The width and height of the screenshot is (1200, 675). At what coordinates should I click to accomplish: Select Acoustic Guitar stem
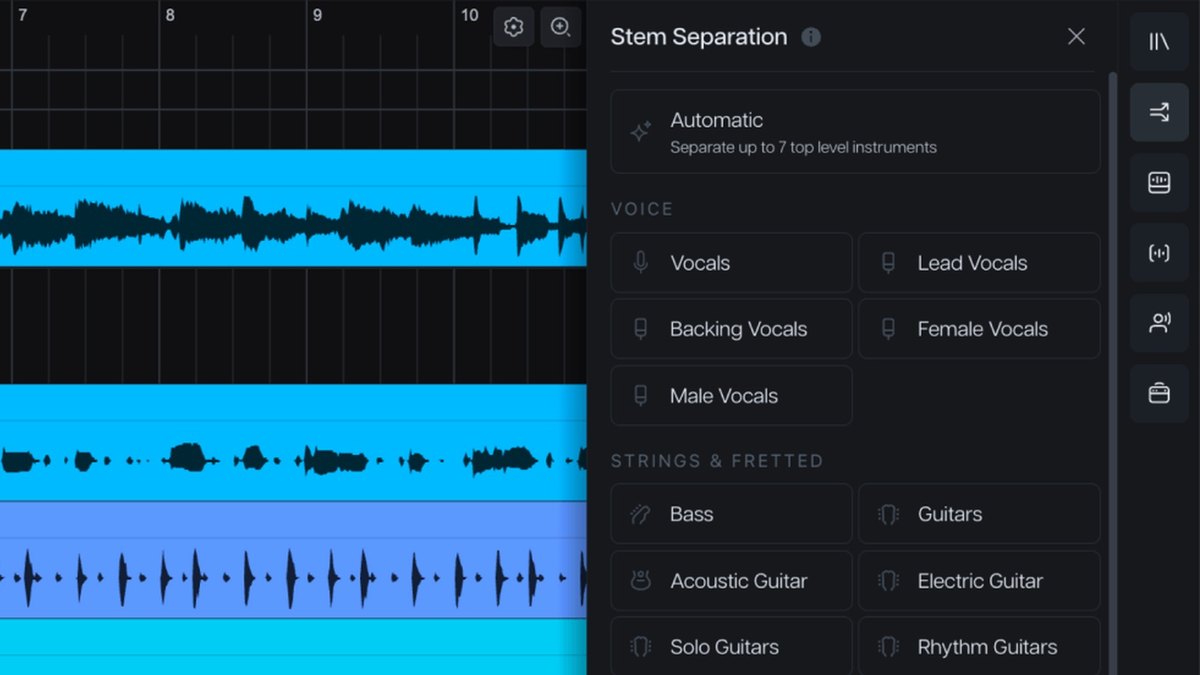(x=731, y=581)
